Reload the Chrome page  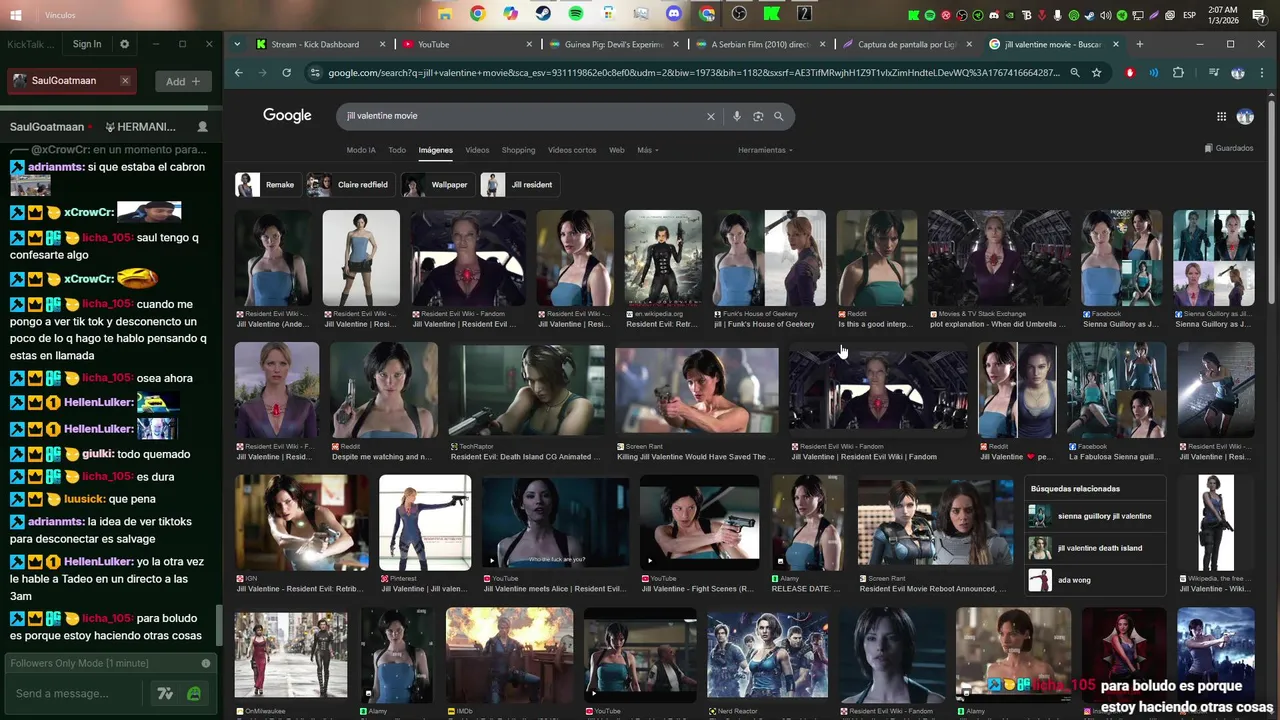pos(286,73)
